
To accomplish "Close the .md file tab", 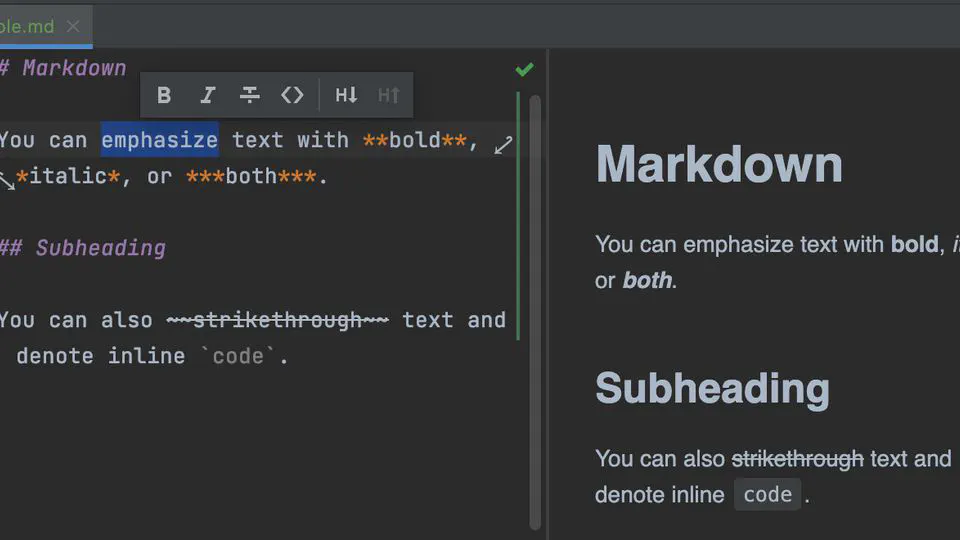I will (73, 26).
